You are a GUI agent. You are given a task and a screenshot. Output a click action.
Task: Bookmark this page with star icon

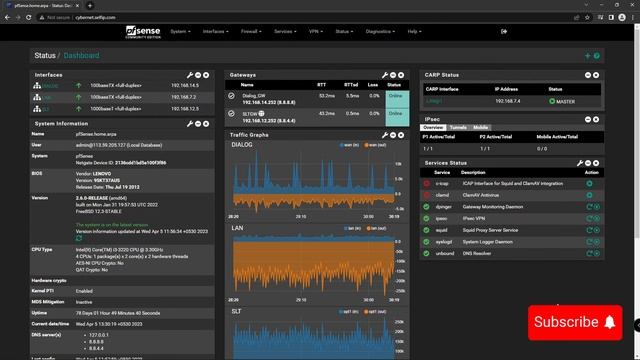587,18
